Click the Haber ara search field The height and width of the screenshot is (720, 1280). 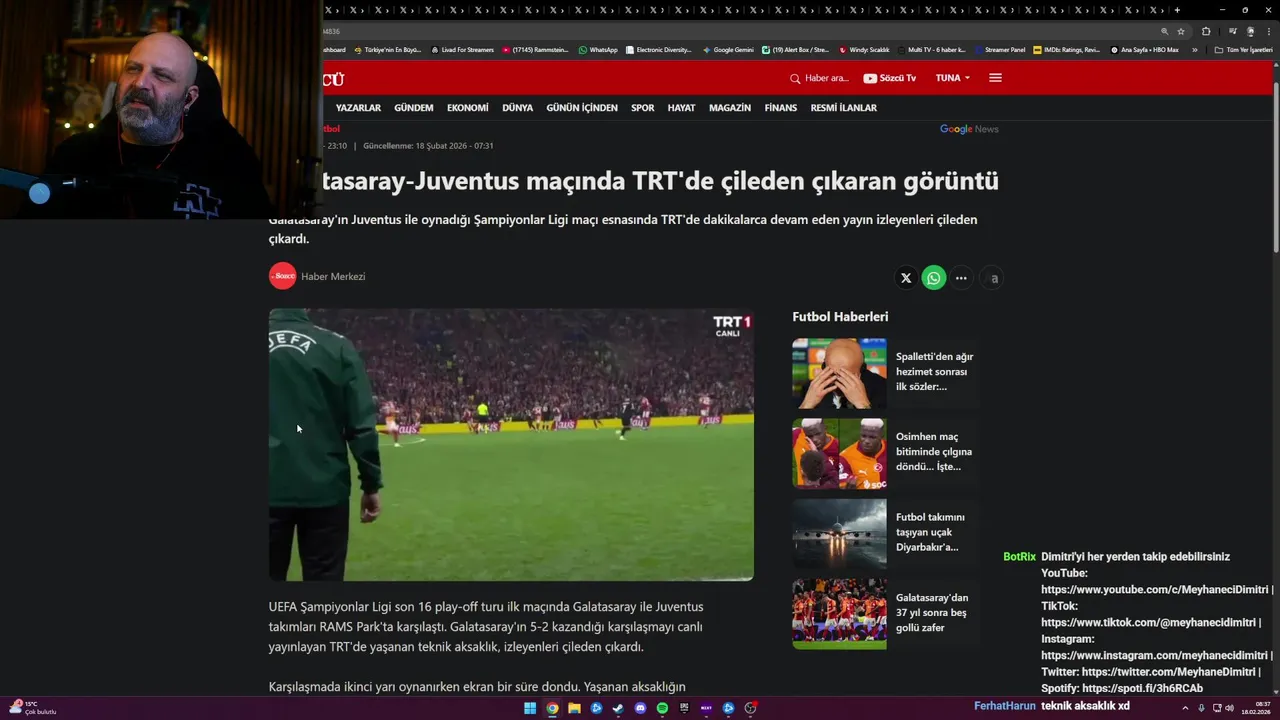pyautogui.click(x=827, y=78)
